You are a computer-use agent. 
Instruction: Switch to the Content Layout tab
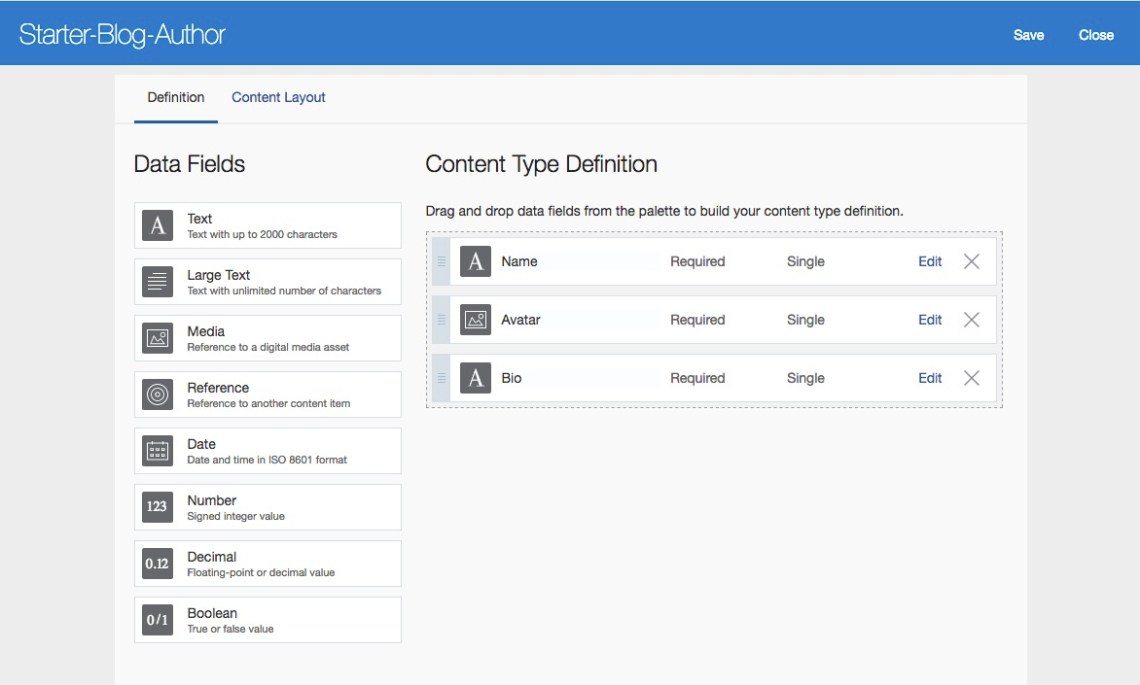(278, 97)
